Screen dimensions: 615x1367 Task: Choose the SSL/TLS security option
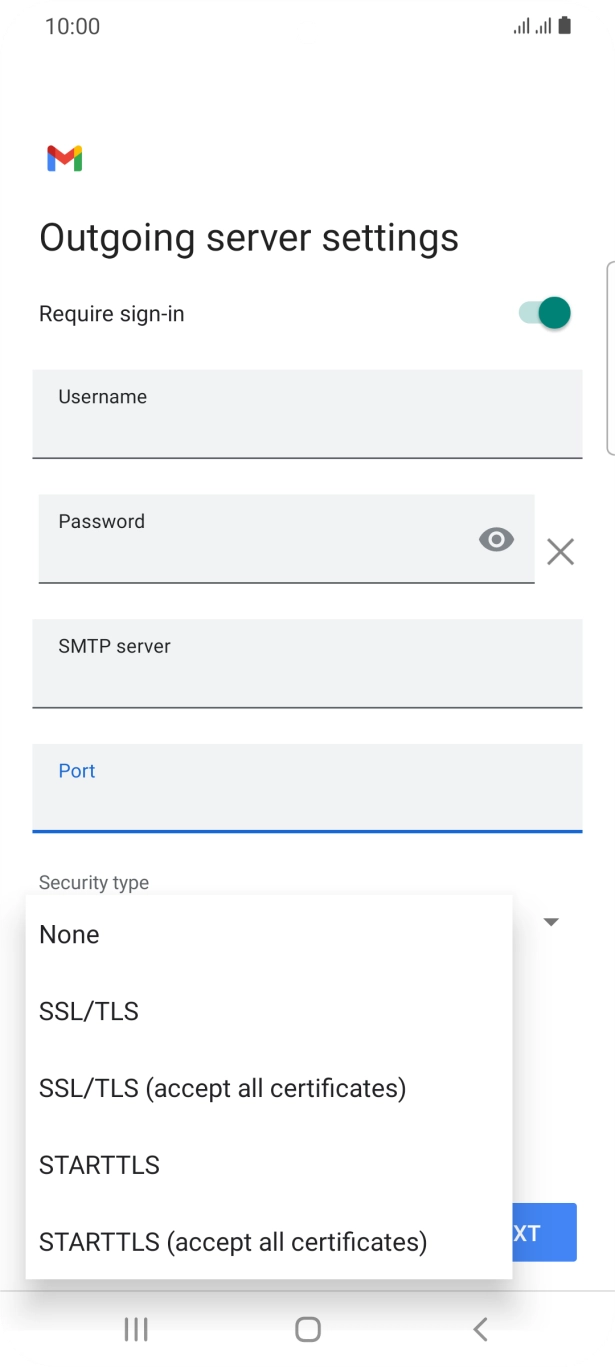[88, 1011]
